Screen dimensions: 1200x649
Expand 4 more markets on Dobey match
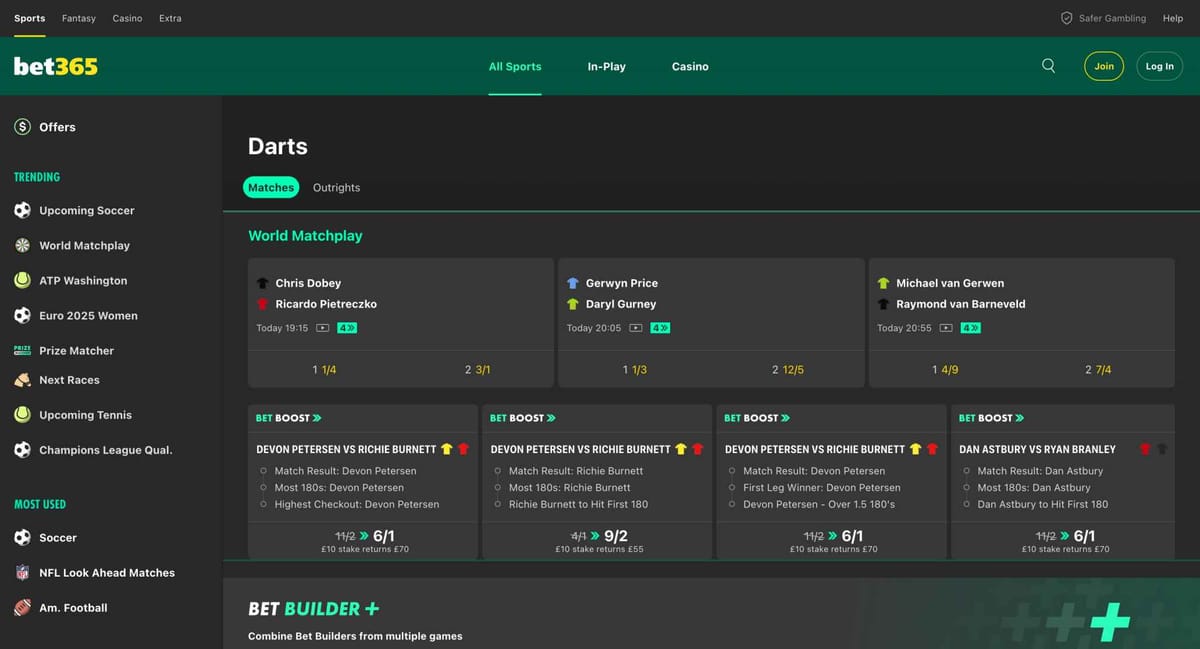click(x=347, y=328)
